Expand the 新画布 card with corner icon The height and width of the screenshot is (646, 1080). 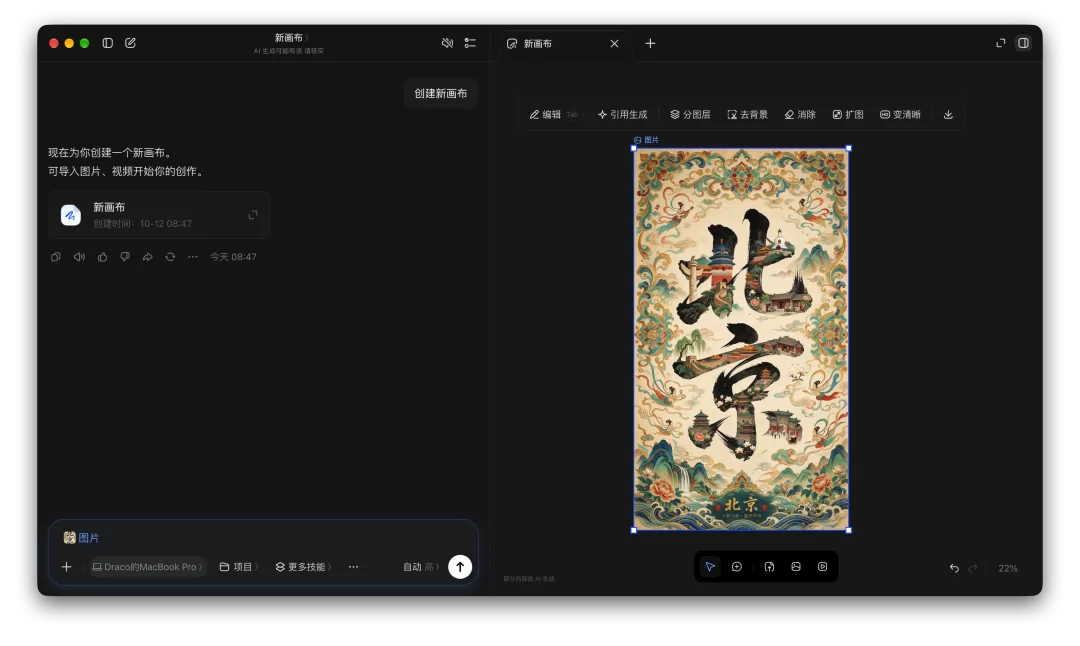pos(253,215)
